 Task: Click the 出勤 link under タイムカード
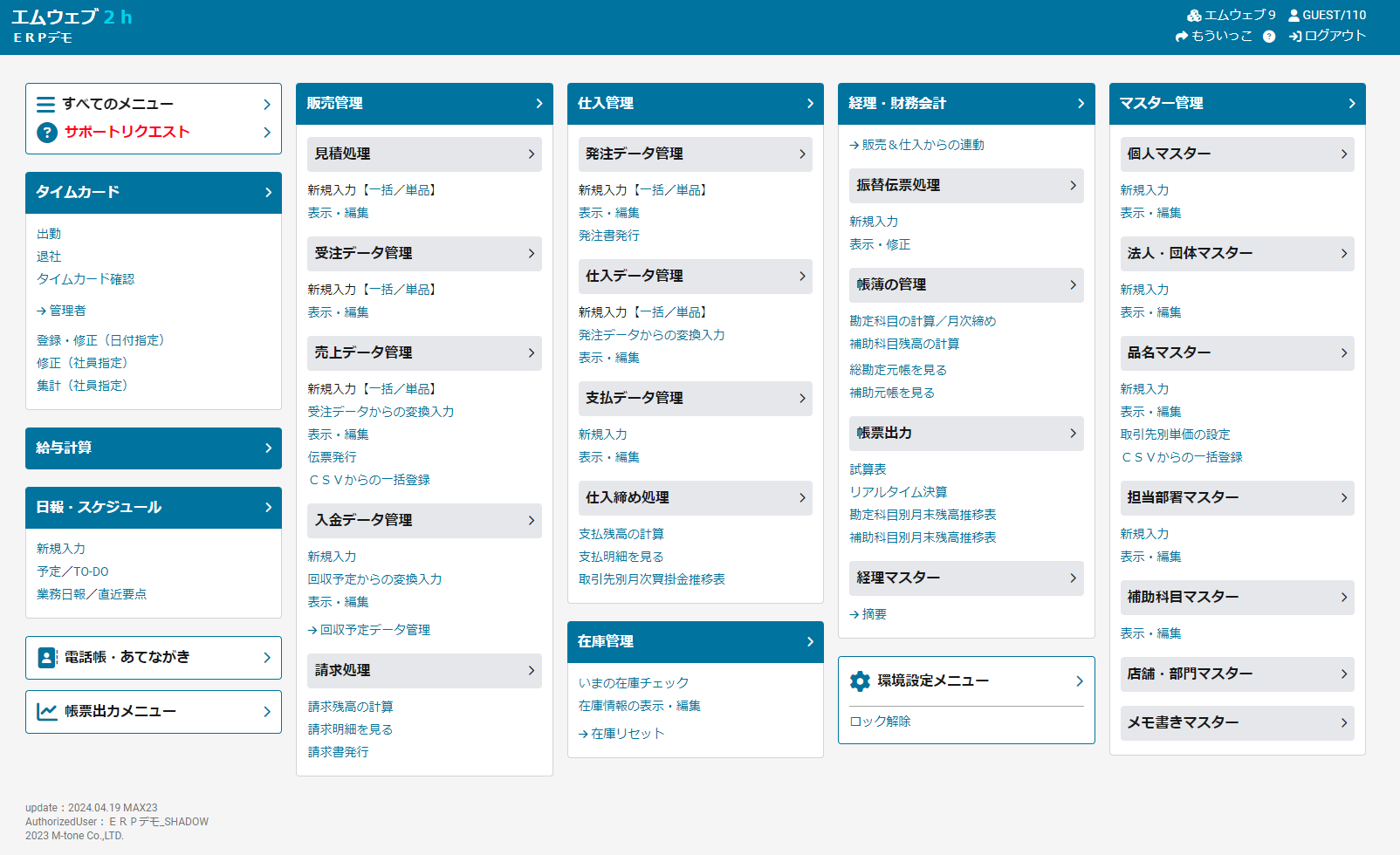[x=49, y=234]
